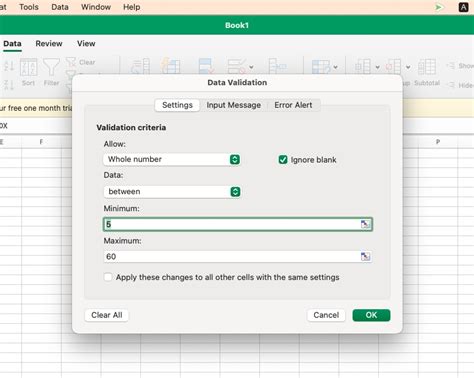Screen dimensions: 474x378
Task: Click Show Detail in the ribbon
Action: coord(461,66)
